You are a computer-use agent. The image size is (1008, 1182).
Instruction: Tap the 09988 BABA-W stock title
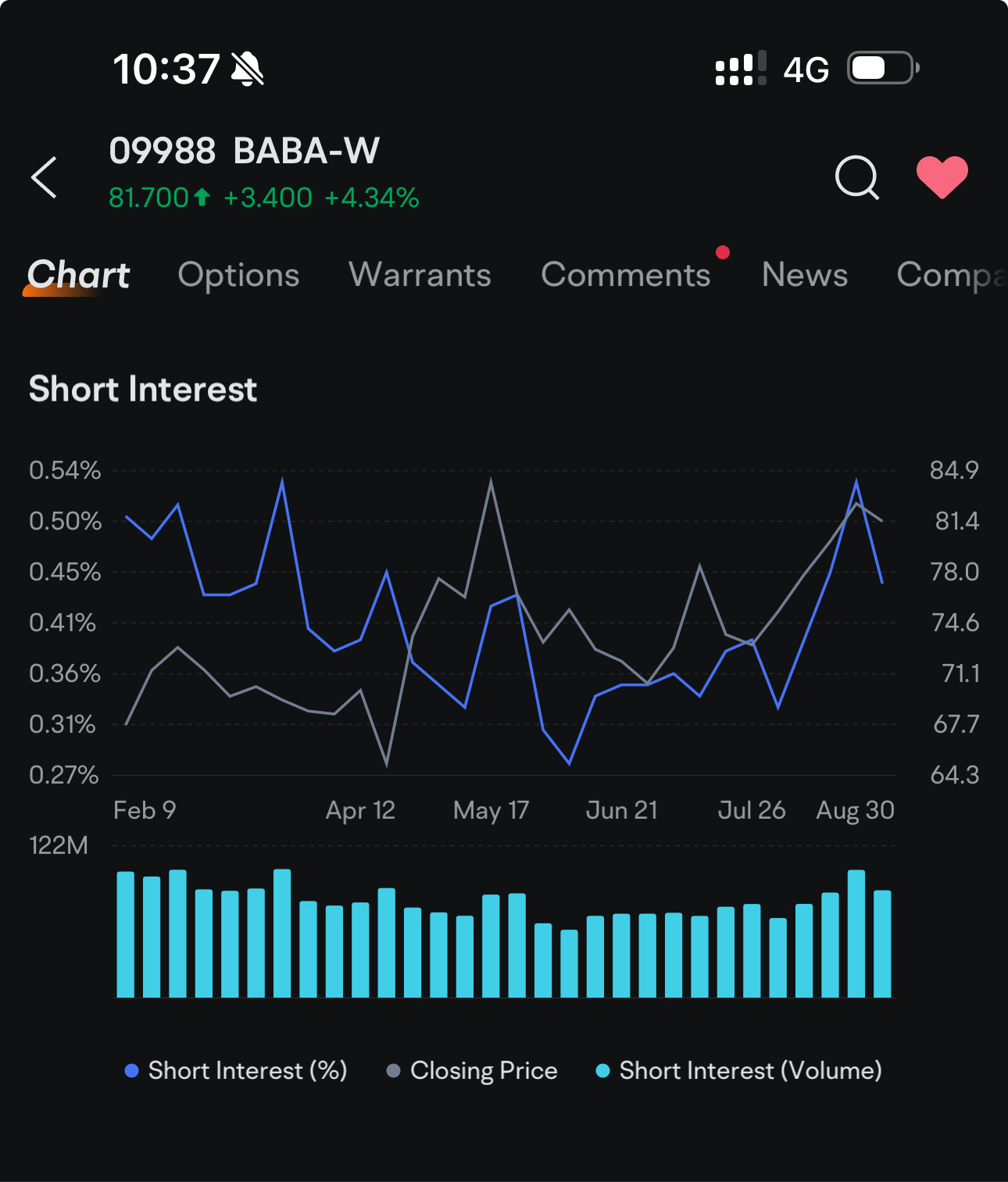(244, 151)
